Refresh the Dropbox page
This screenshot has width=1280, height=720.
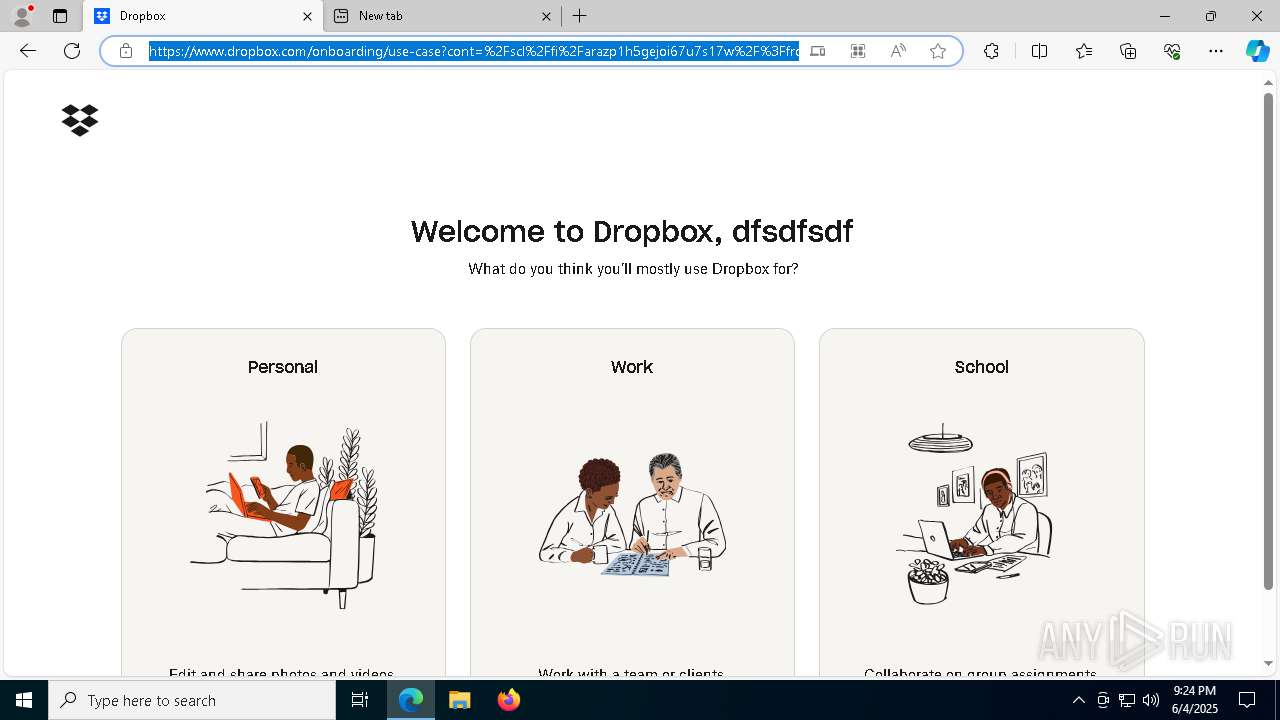tap(72, 51)
